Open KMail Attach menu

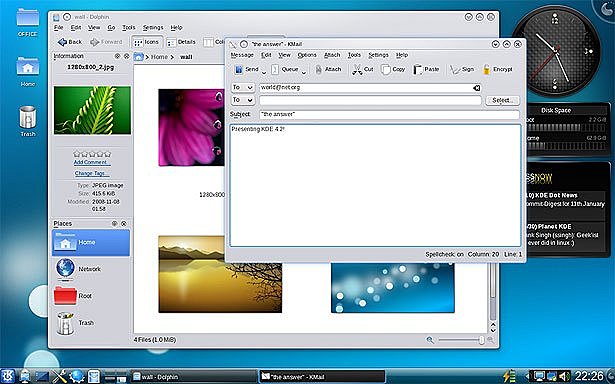click(332, 55)
